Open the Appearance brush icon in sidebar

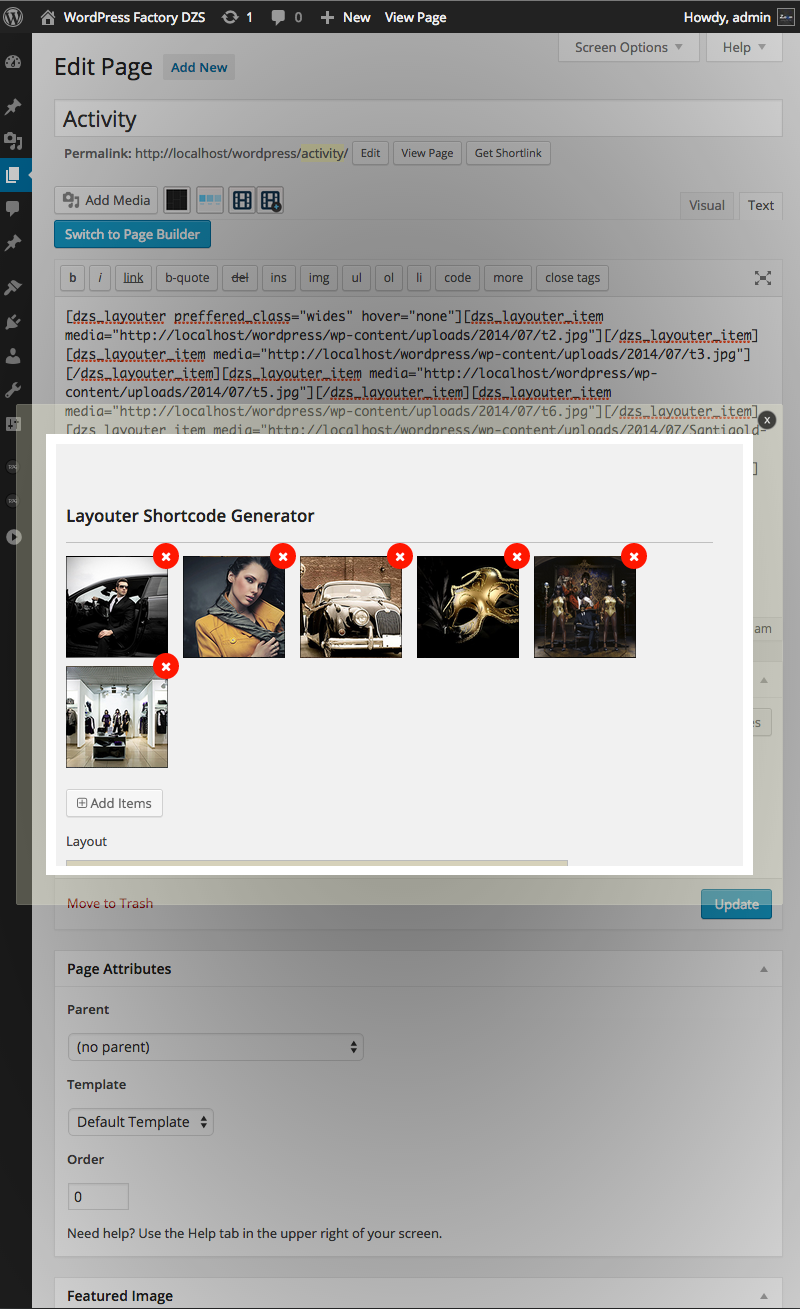pos(15,287)
